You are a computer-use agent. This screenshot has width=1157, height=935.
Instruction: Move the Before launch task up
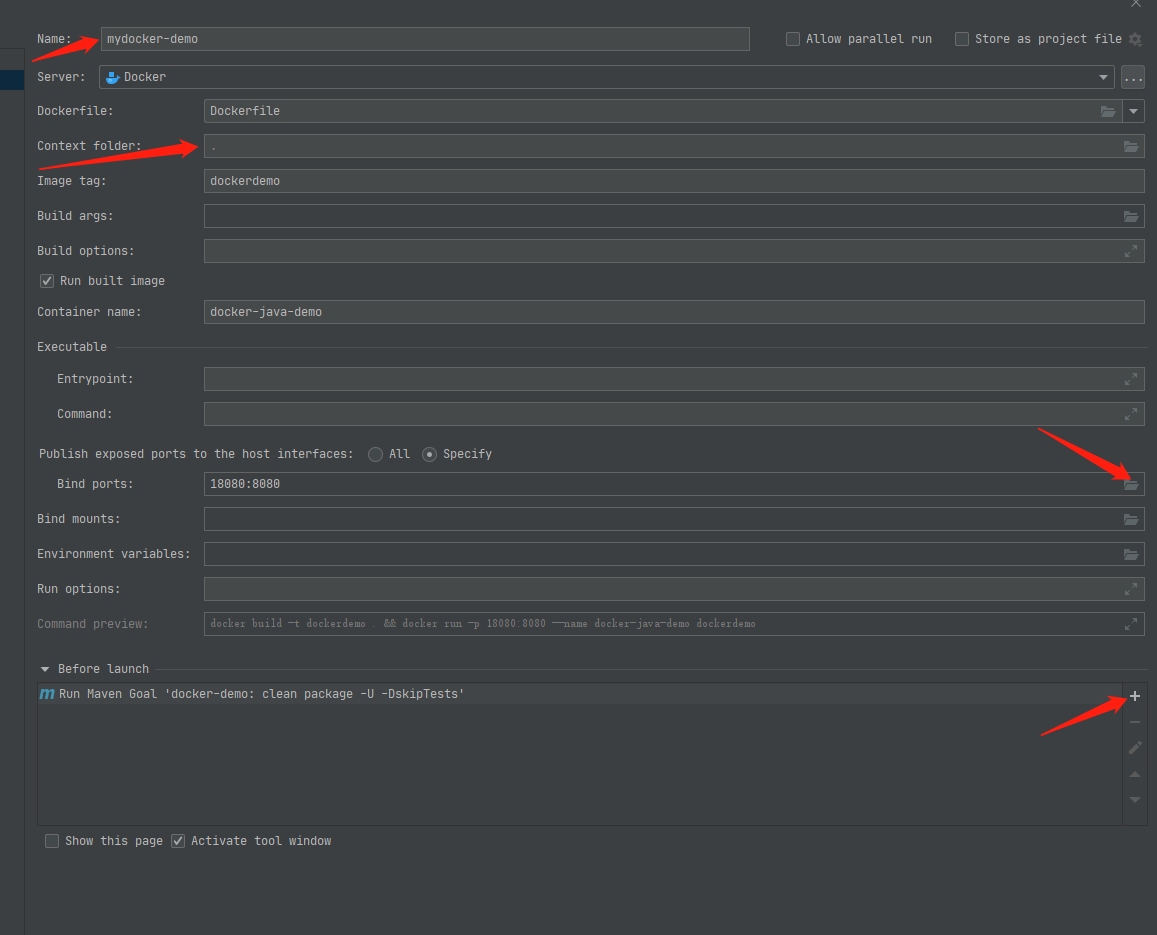pyautogui.click(x=1135, y=774)
